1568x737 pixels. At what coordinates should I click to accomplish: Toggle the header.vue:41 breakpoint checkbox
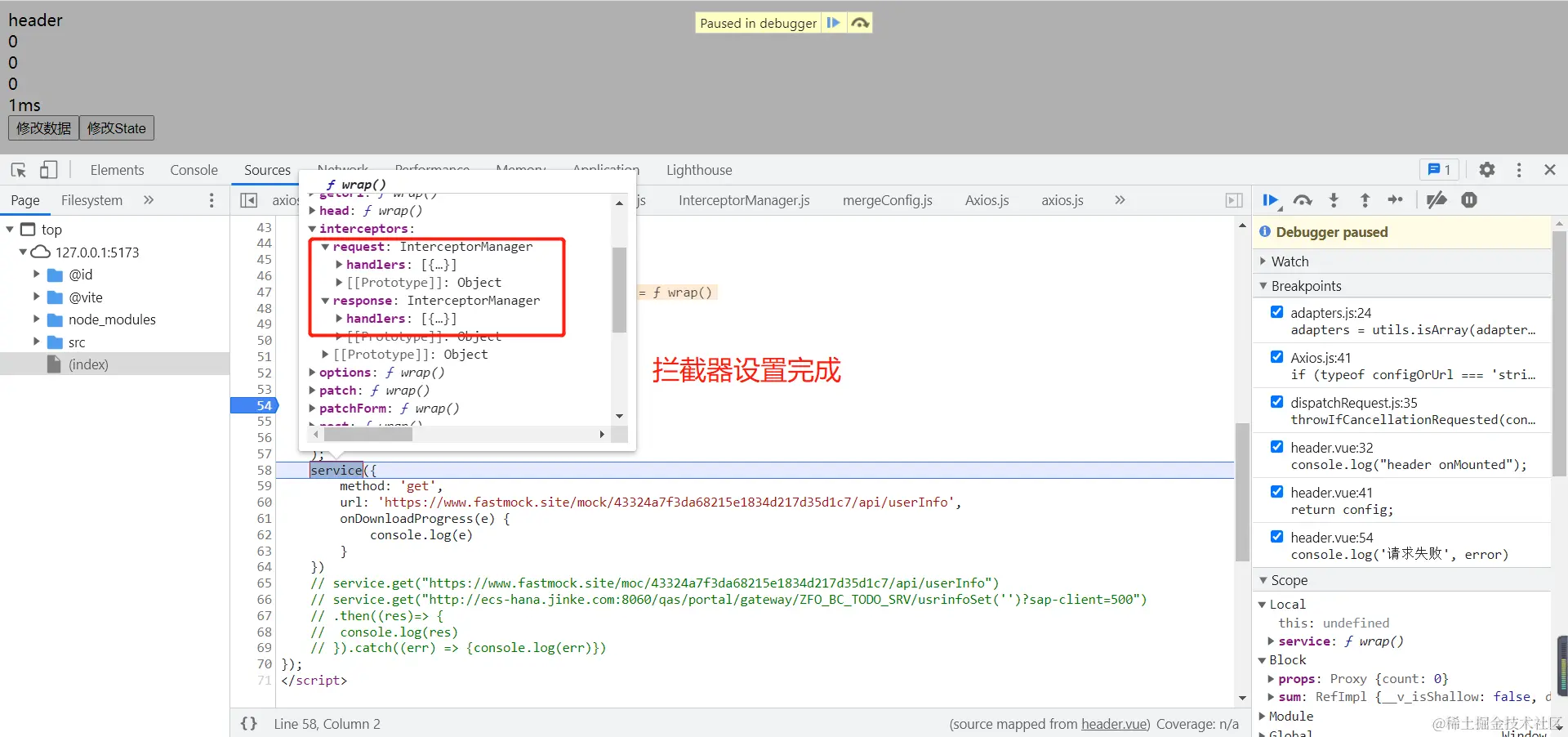click(x=1277, y=492)
